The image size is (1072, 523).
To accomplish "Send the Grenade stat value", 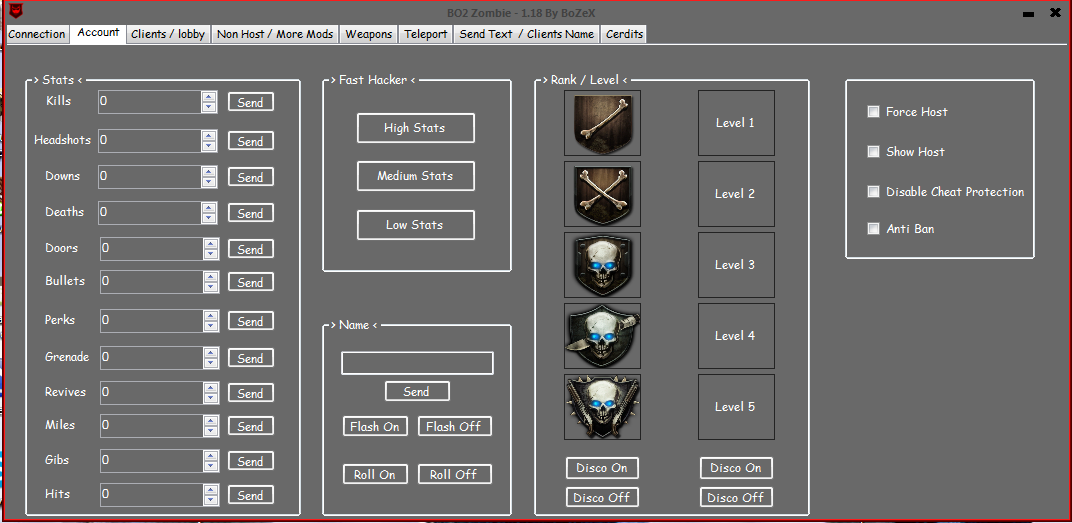I will pos(251,358).
